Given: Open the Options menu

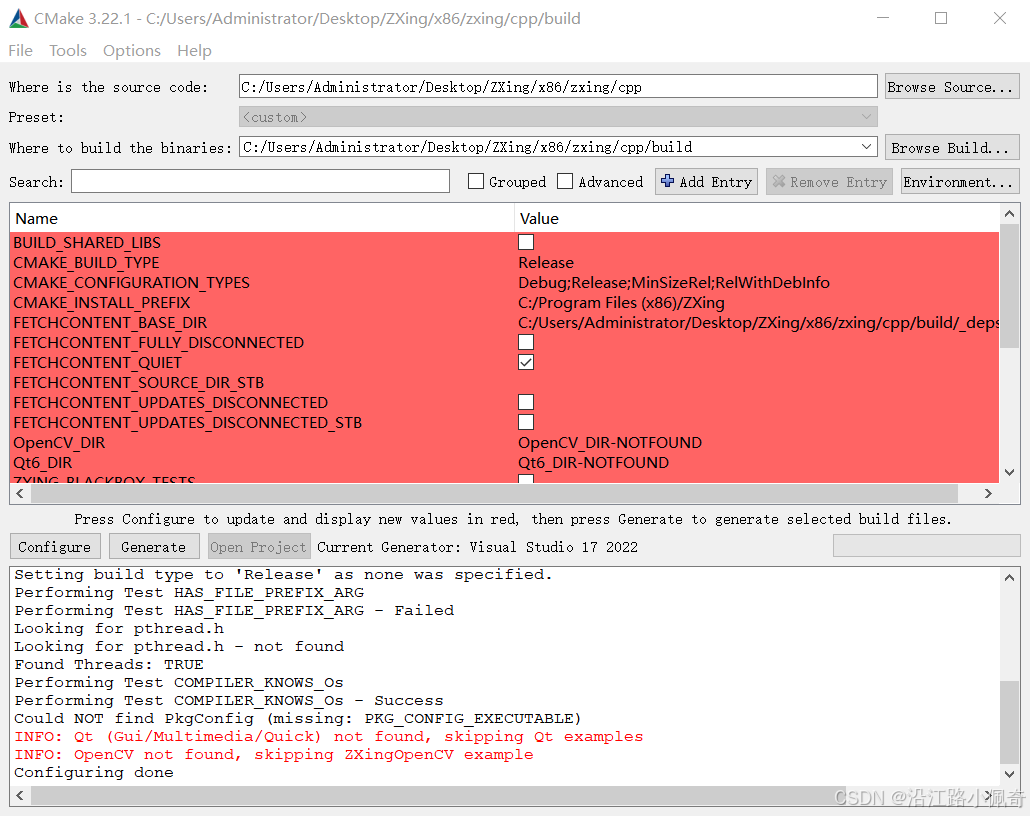Looking at the screenshot, I should 133,50.
